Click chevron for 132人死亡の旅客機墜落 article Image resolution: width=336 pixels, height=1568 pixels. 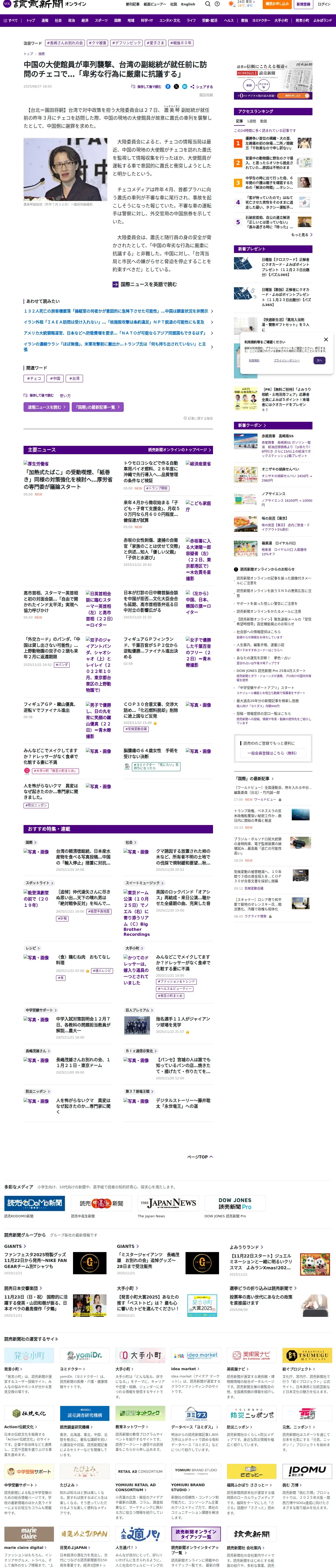(212, 311)
